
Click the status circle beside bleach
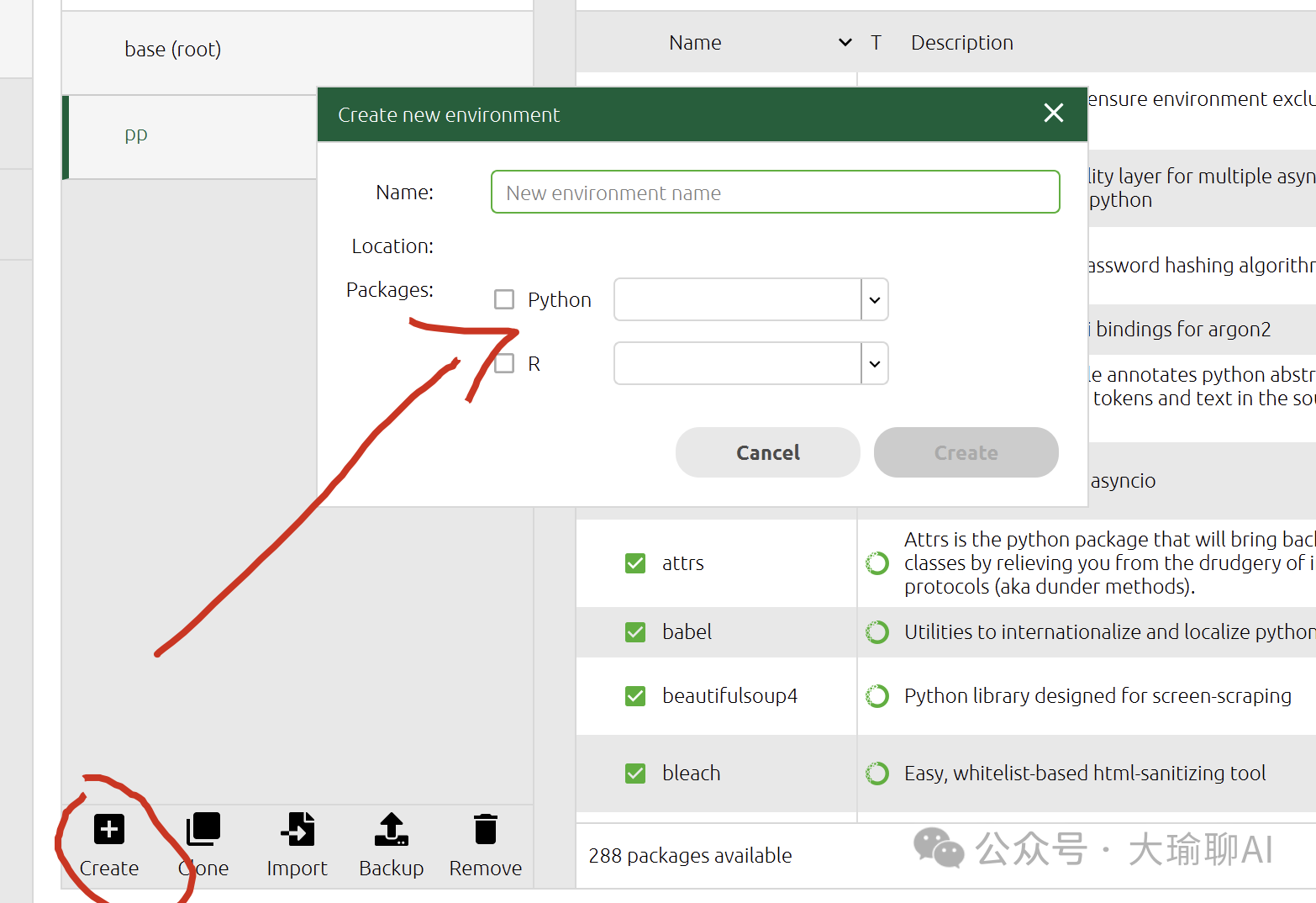pos(877,774)
